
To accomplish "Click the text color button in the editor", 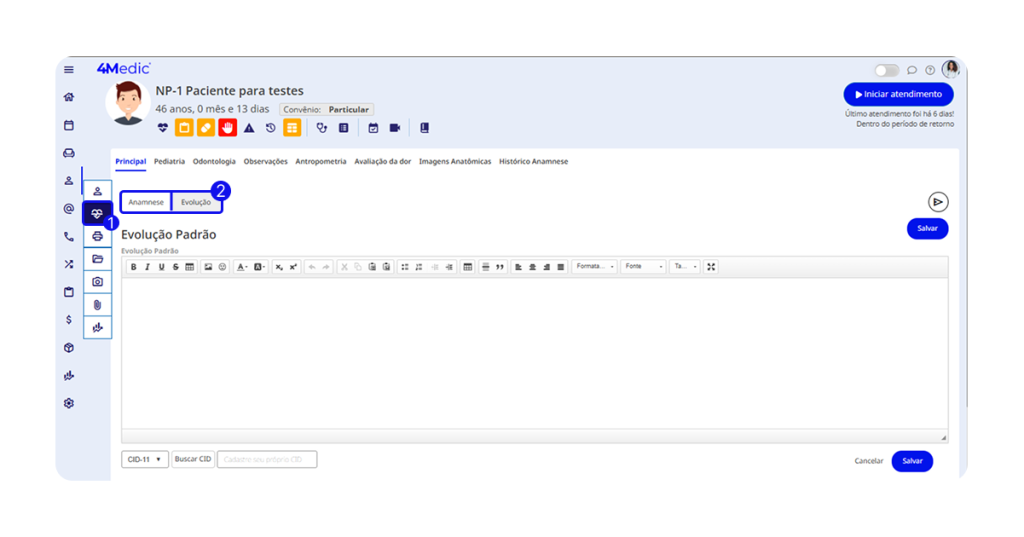I will coord(242,267).
